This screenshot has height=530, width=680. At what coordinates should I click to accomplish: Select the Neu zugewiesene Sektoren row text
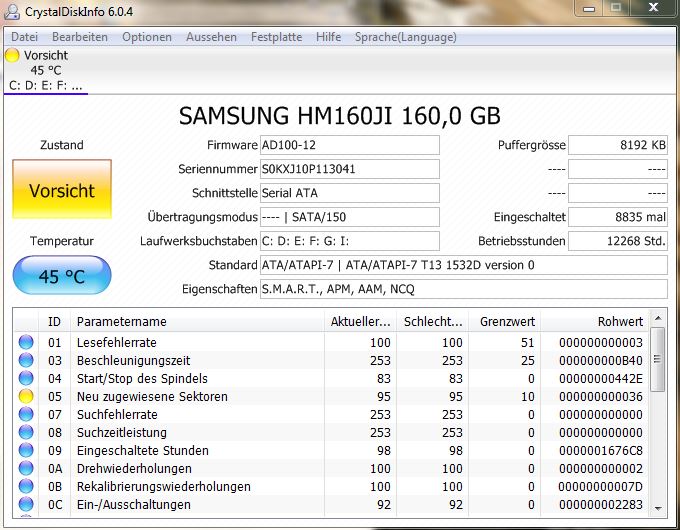pyautogui.click(x=152, y=396)
